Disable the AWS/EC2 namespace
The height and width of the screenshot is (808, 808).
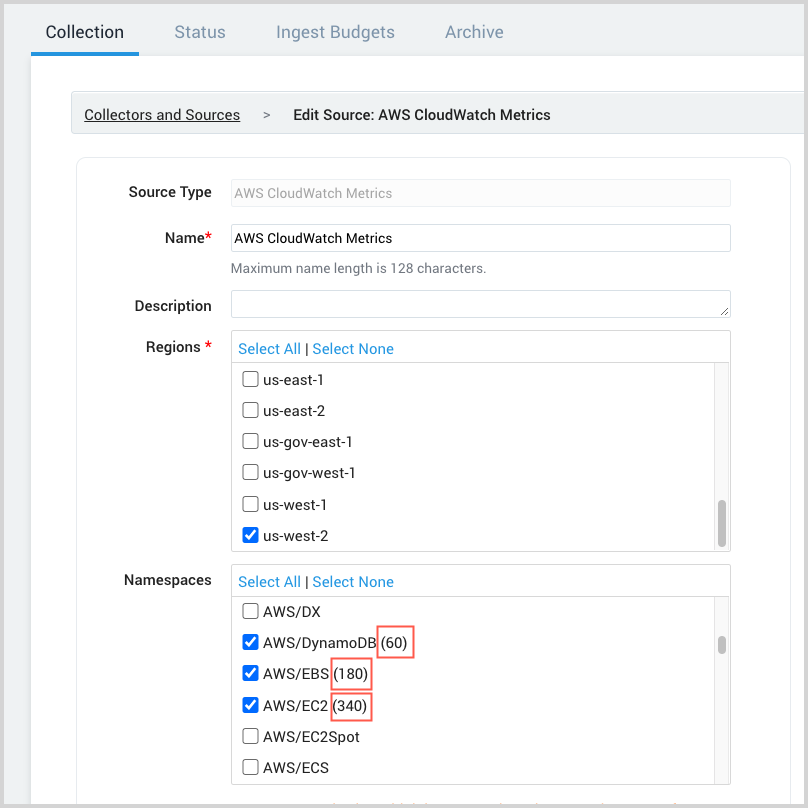[250, 704]
